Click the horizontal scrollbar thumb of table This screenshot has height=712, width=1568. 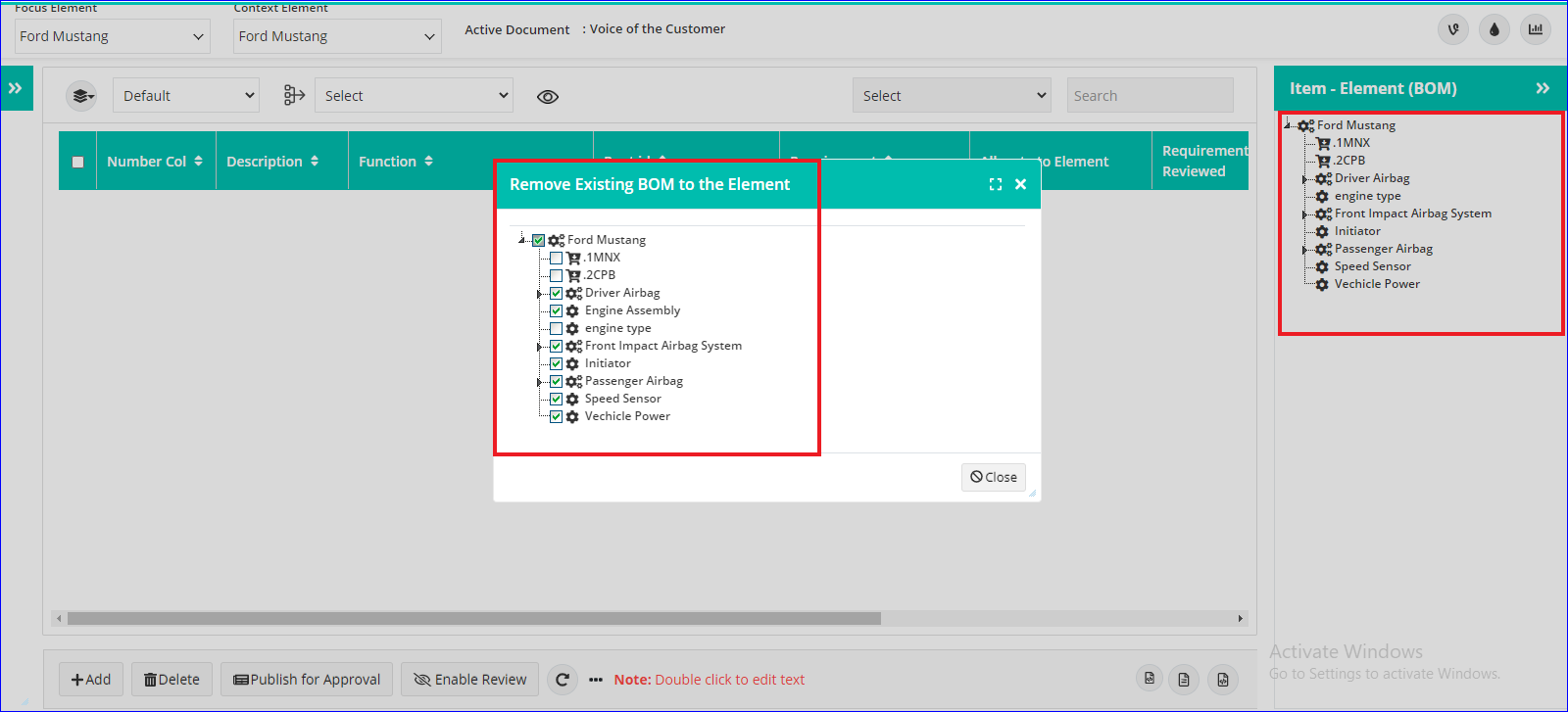click(x=474, y=619)
